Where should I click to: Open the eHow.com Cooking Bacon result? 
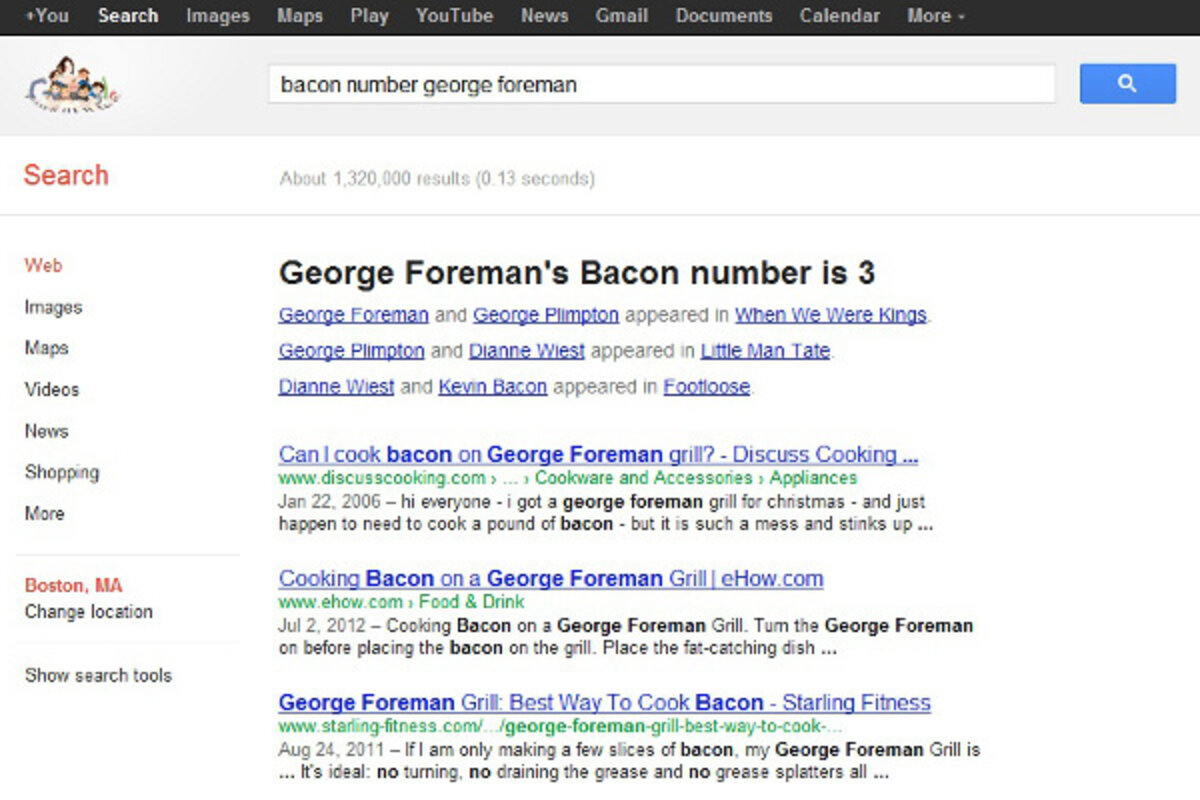(551, 579)
